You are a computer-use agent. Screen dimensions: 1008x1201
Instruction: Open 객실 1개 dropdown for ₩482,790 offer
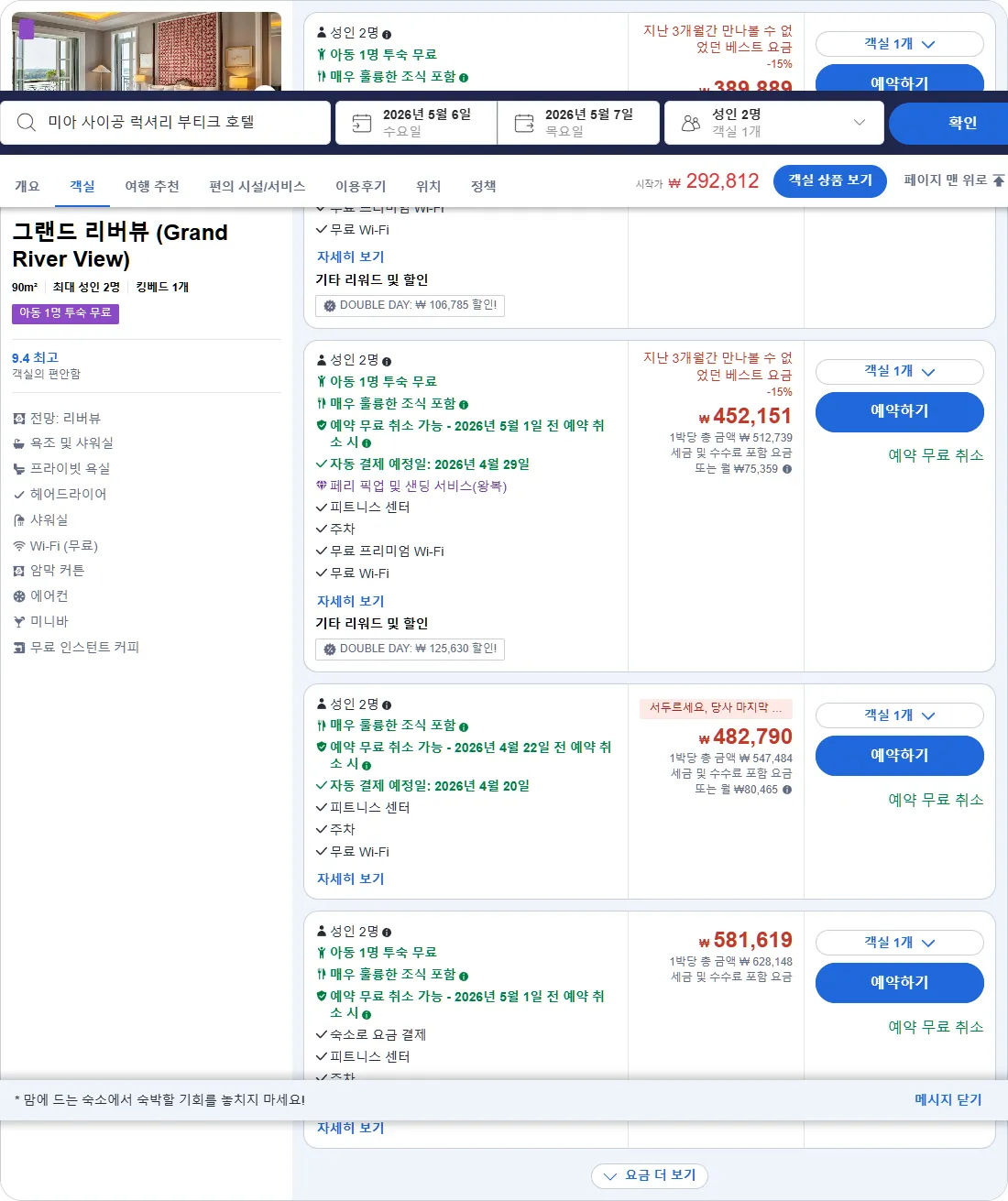tap(899, 715)
